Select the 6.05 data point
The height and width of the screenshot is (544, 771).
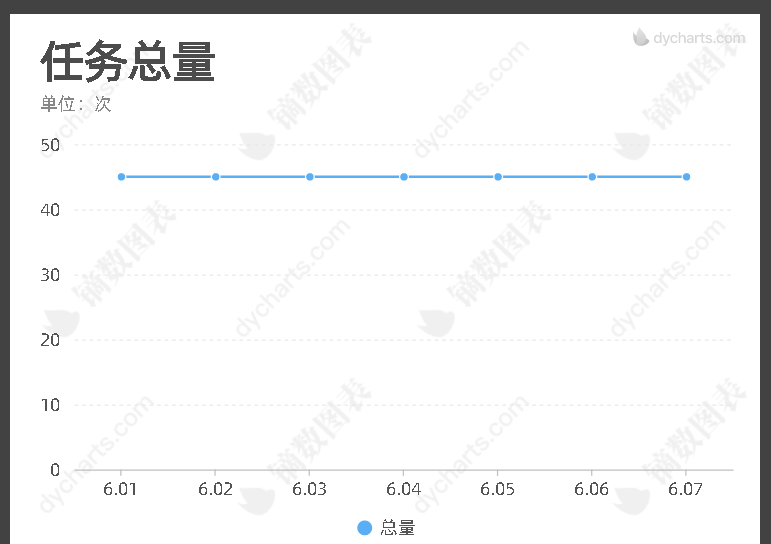tap(498, 177)
